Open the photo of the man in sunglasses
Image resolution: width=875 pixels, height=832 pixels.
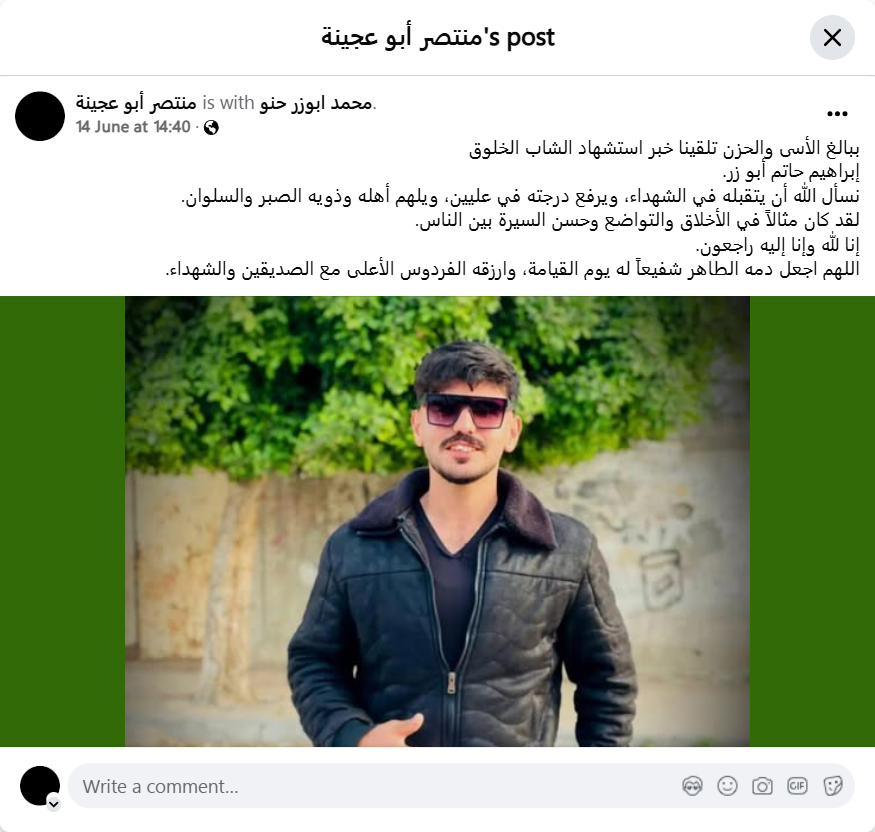click(437, 521)
